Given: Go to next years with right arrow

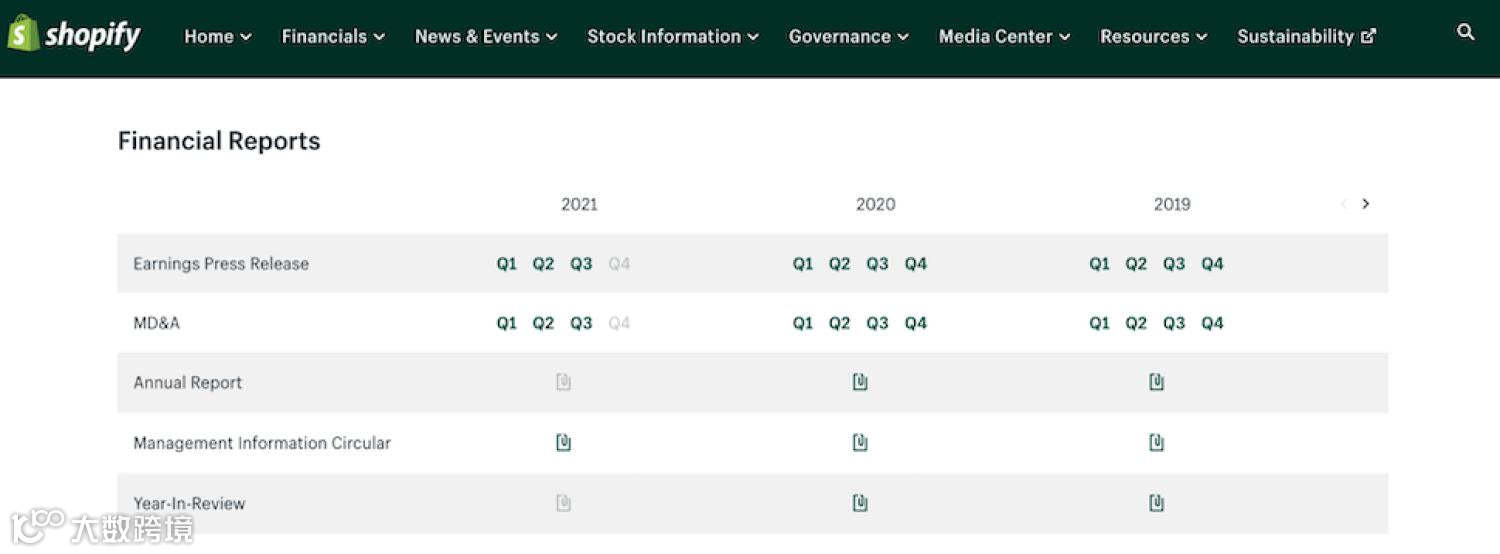Looking at the screenshot, I should (1366, 204).
